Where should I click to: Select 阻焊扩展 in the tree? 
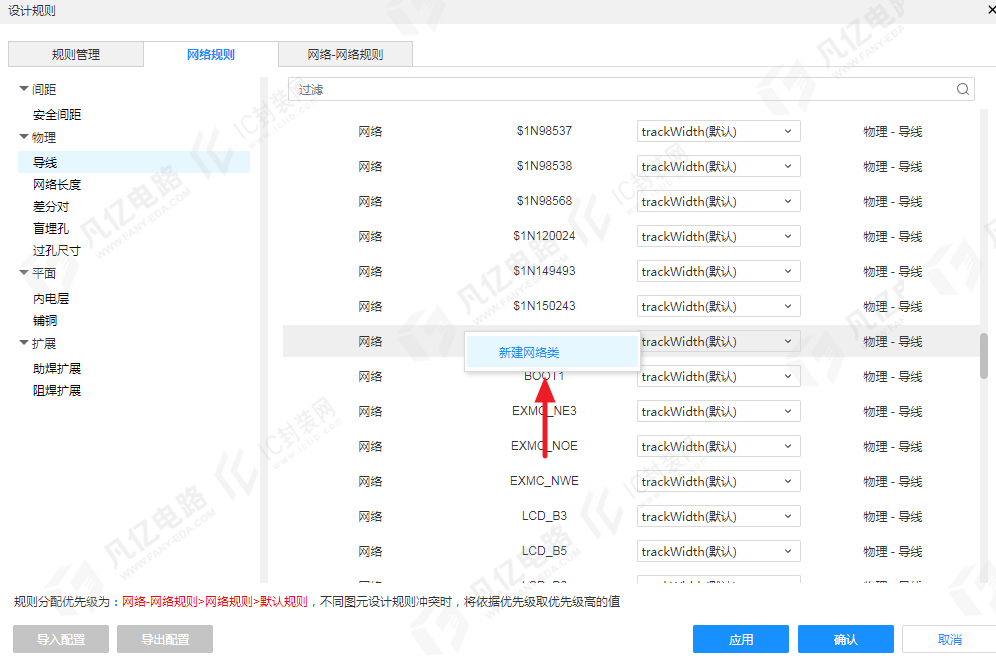click(x=57, y=390)
